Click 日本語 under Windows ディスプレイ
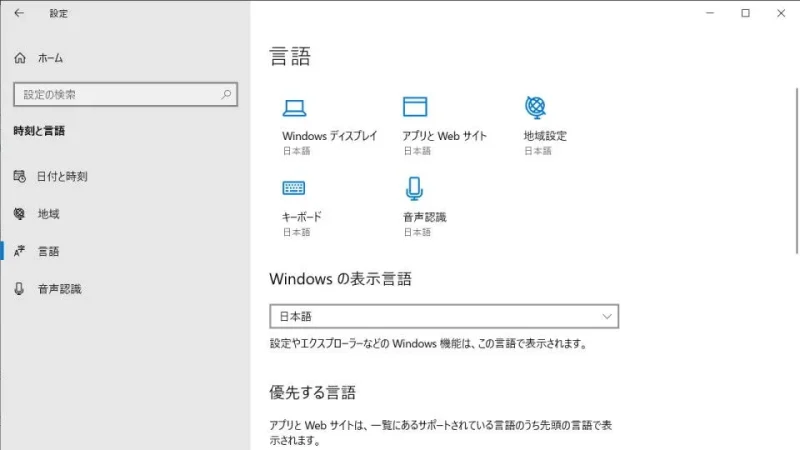The image size is (800, 450). click(x=296, y=151)
